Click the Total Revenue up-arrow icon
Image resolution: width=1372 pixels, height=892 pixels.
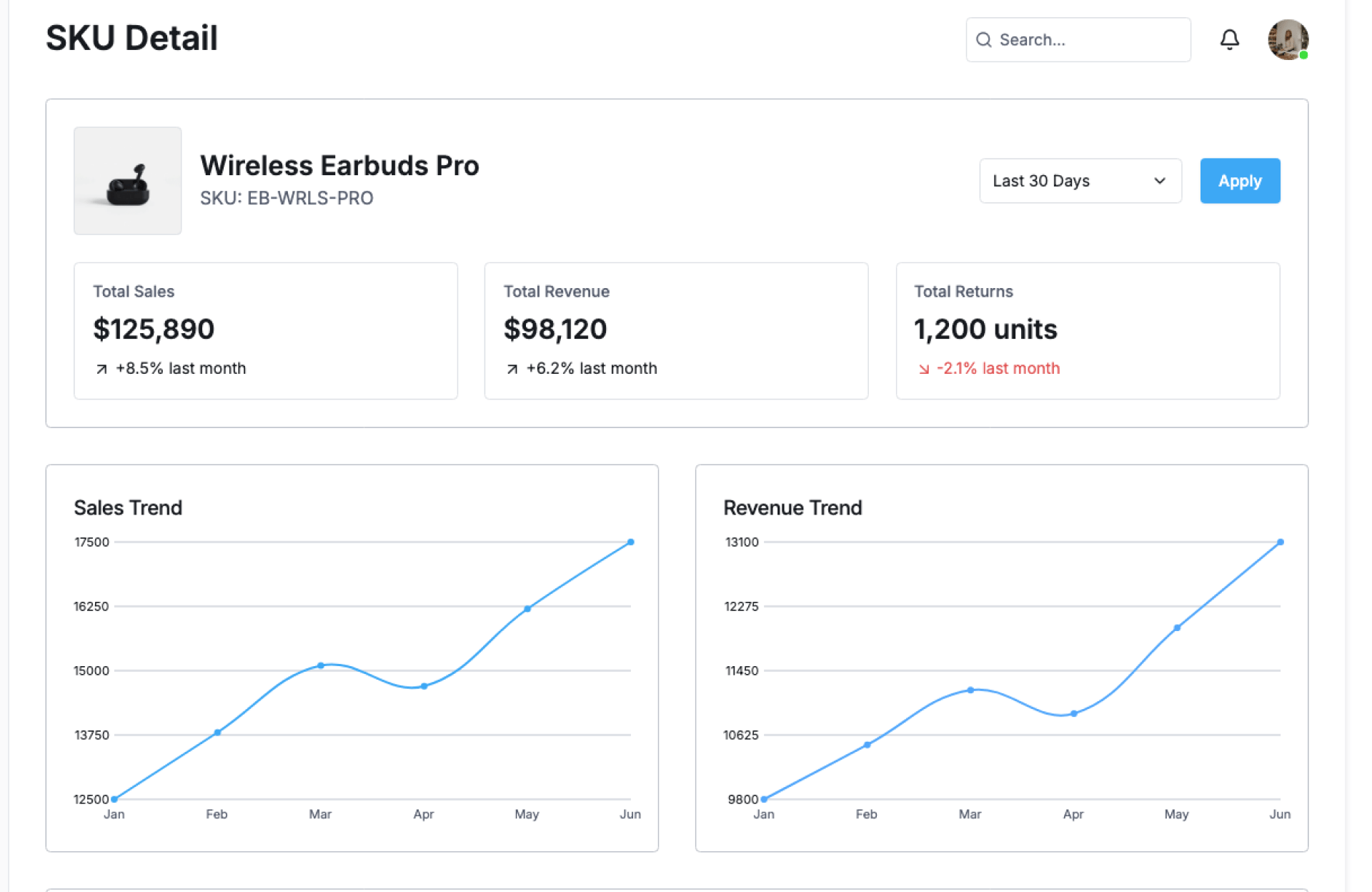pyautogui.click(x=512, y=369)
